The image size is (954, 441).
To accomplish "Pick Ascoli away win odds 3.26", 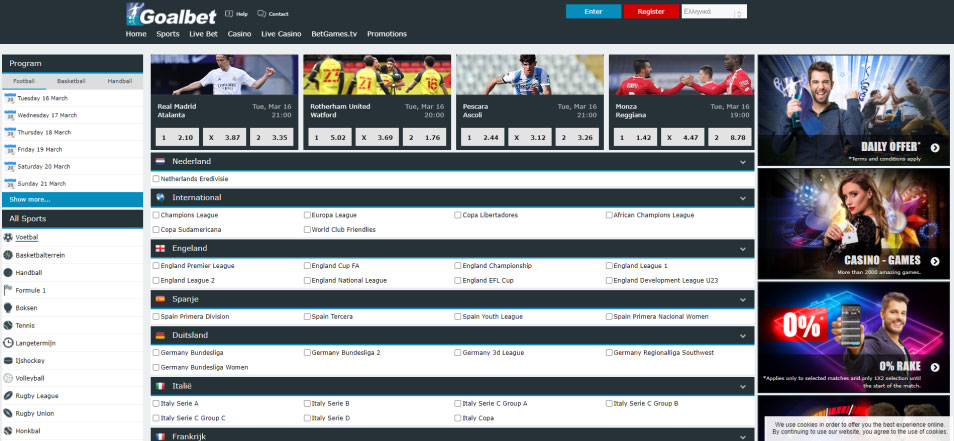I will click(577, 137).
